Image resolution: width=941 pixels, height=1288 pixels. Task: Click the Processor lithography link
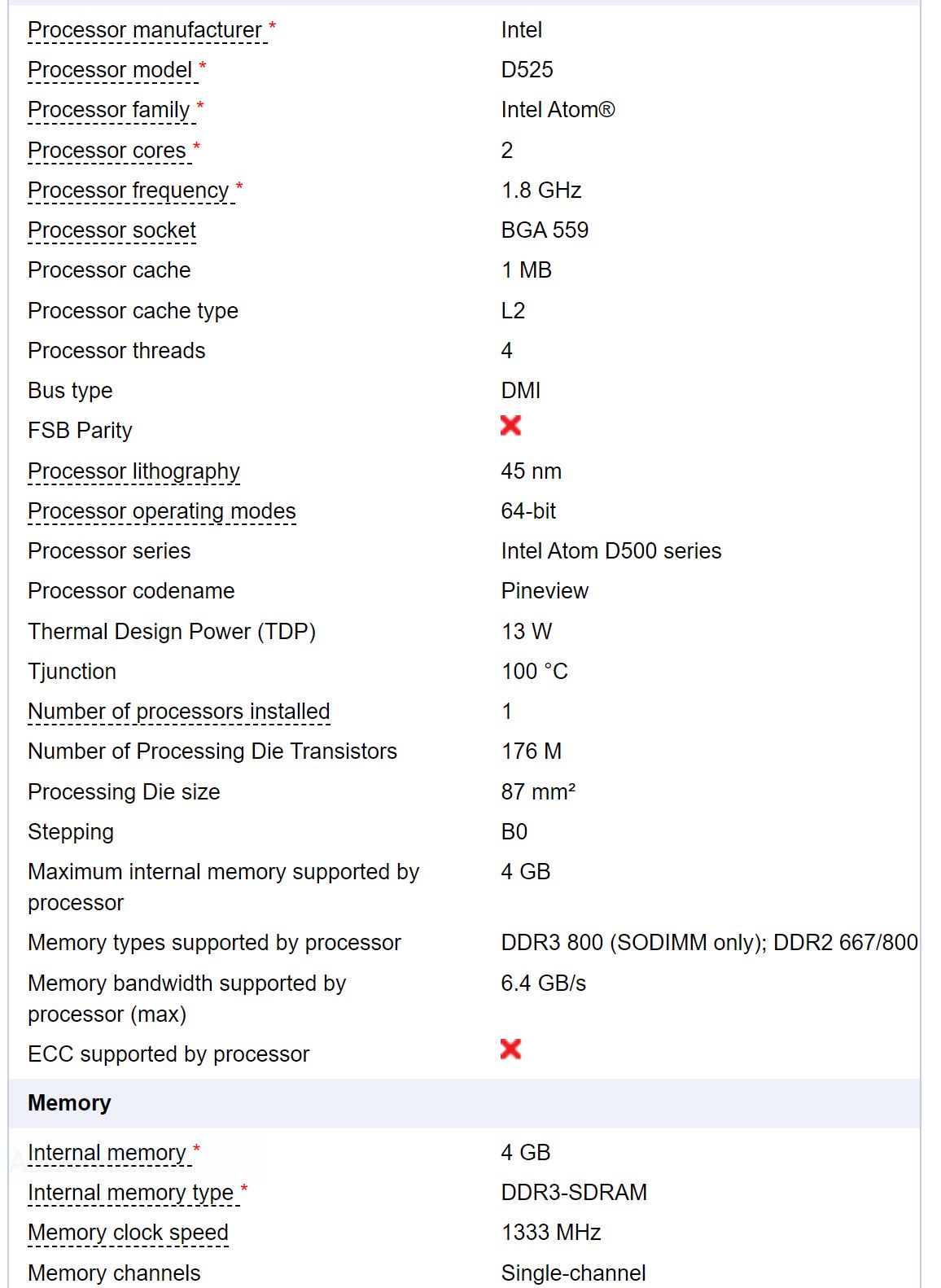pos(134,471)
